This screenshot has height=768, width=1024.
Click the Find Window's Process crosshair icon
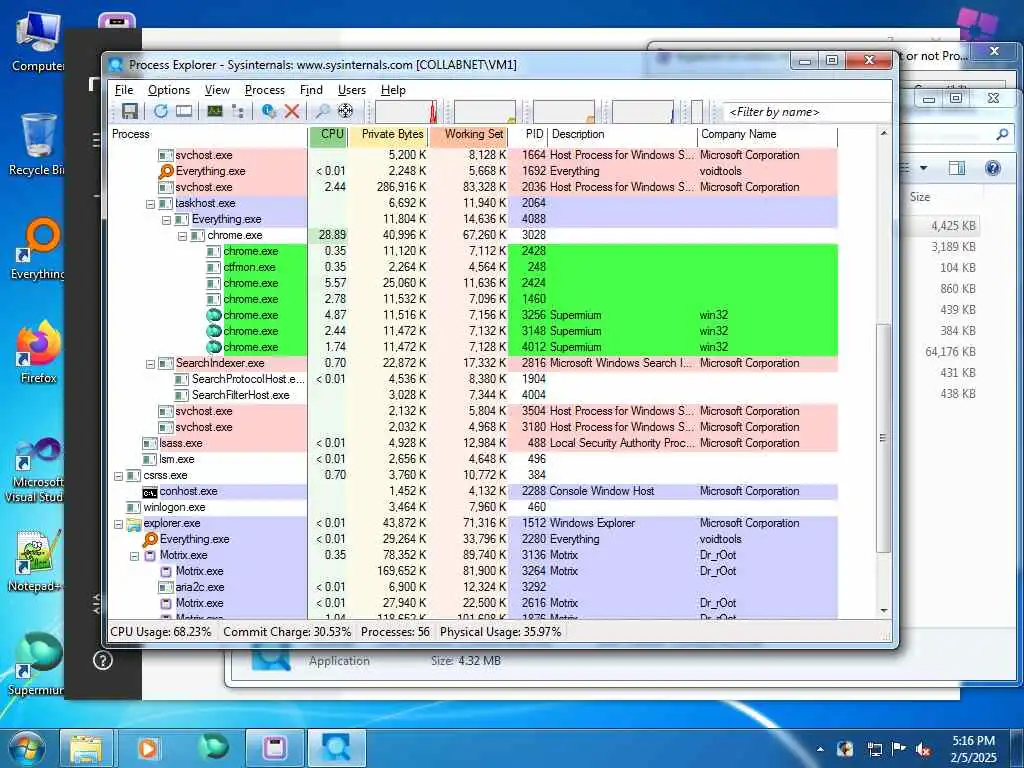pyautogui.click(x=345, y=111)
